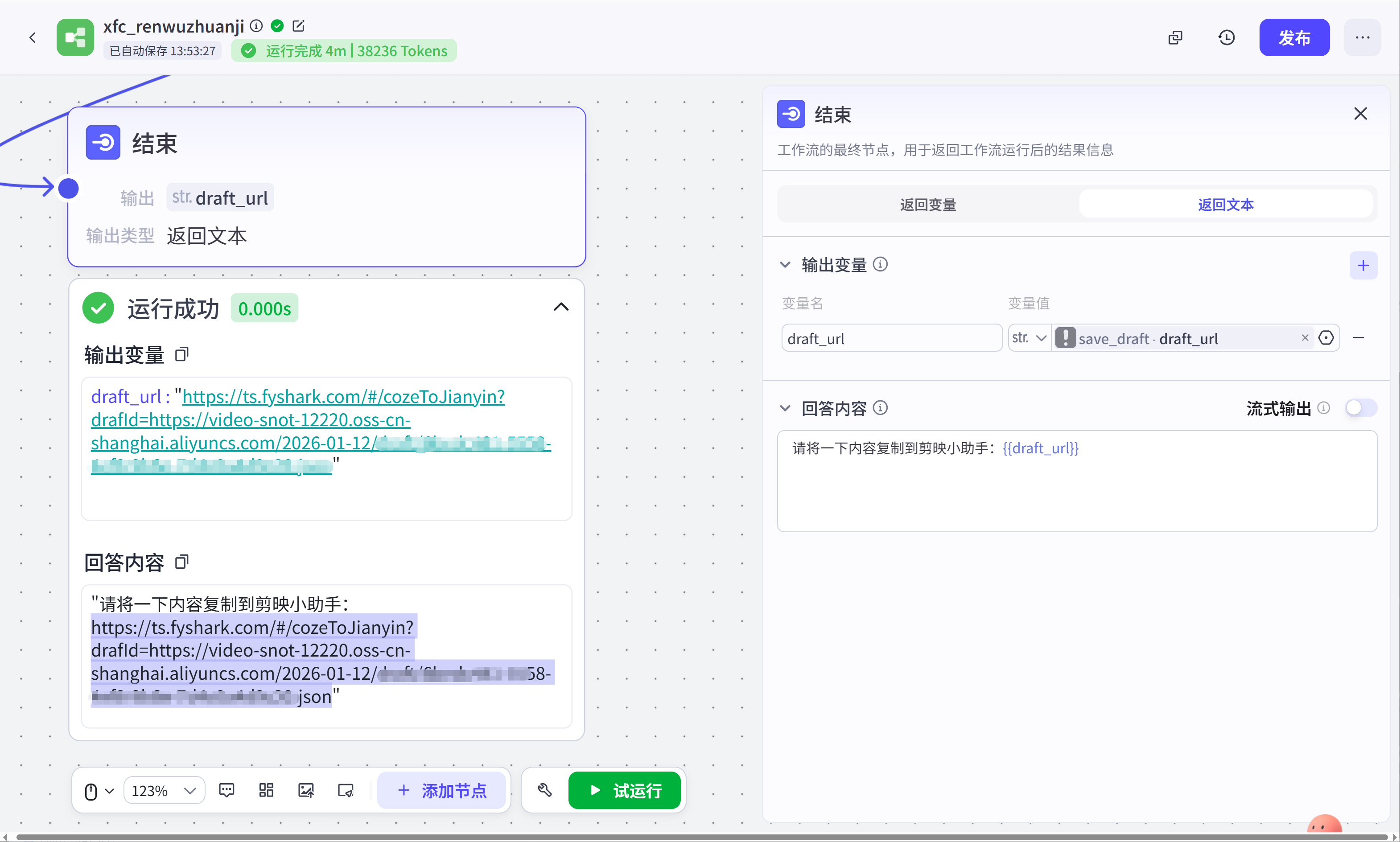Select the 返回文本 tab
The width and height of the screenshot is (1400, 842).
1225,204
